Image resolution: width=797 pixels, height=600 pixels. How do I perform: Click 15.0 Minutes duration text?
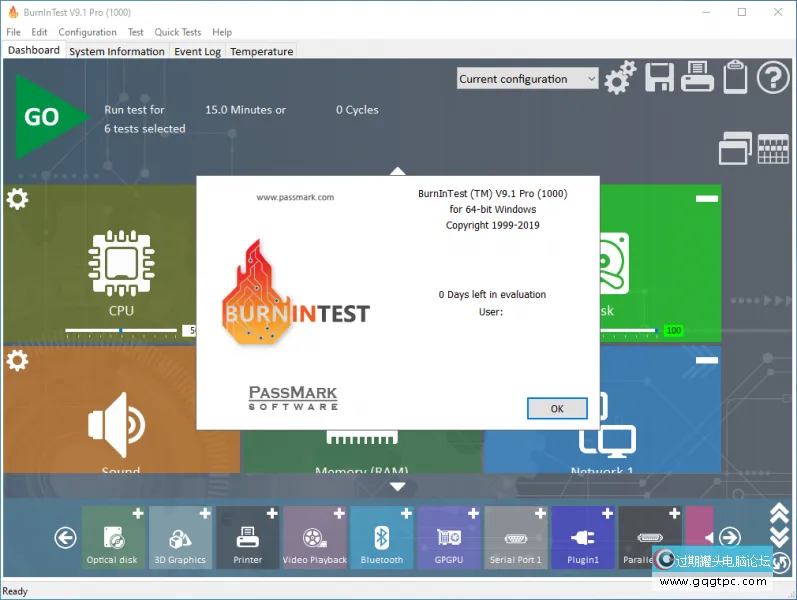[246, 110]
